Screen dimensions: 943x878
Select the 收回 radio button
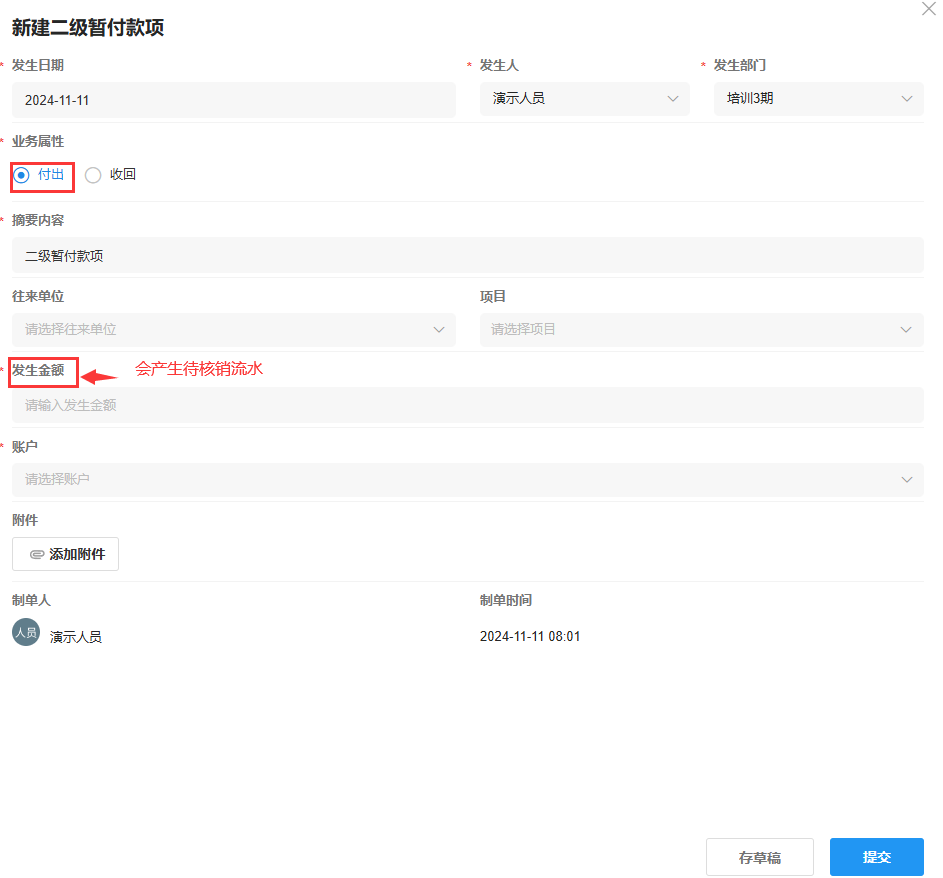pyautogui.click(x=93, y=174)
